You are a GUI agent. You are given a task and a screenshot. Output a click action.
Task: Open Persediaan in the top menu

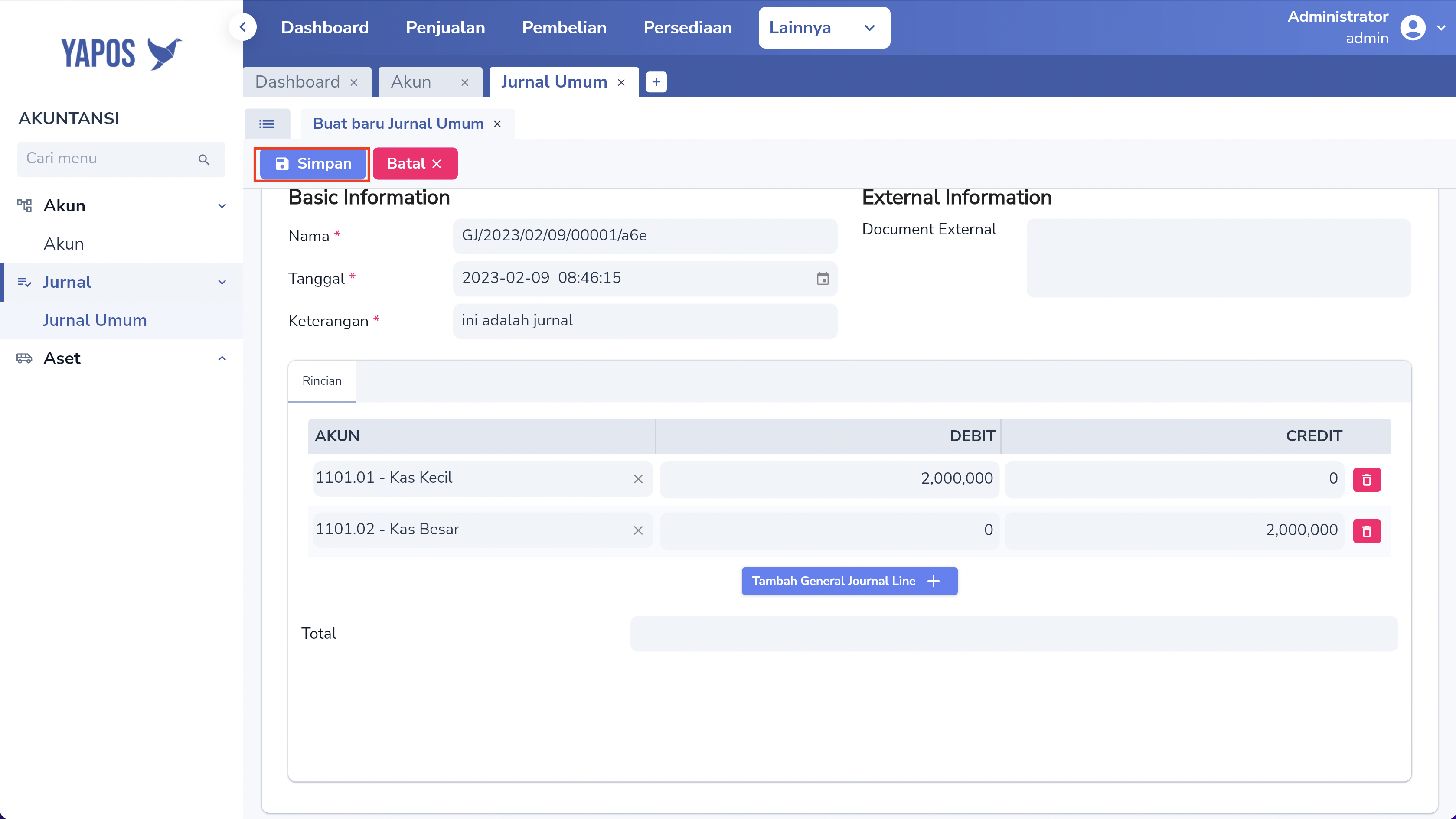687,28
